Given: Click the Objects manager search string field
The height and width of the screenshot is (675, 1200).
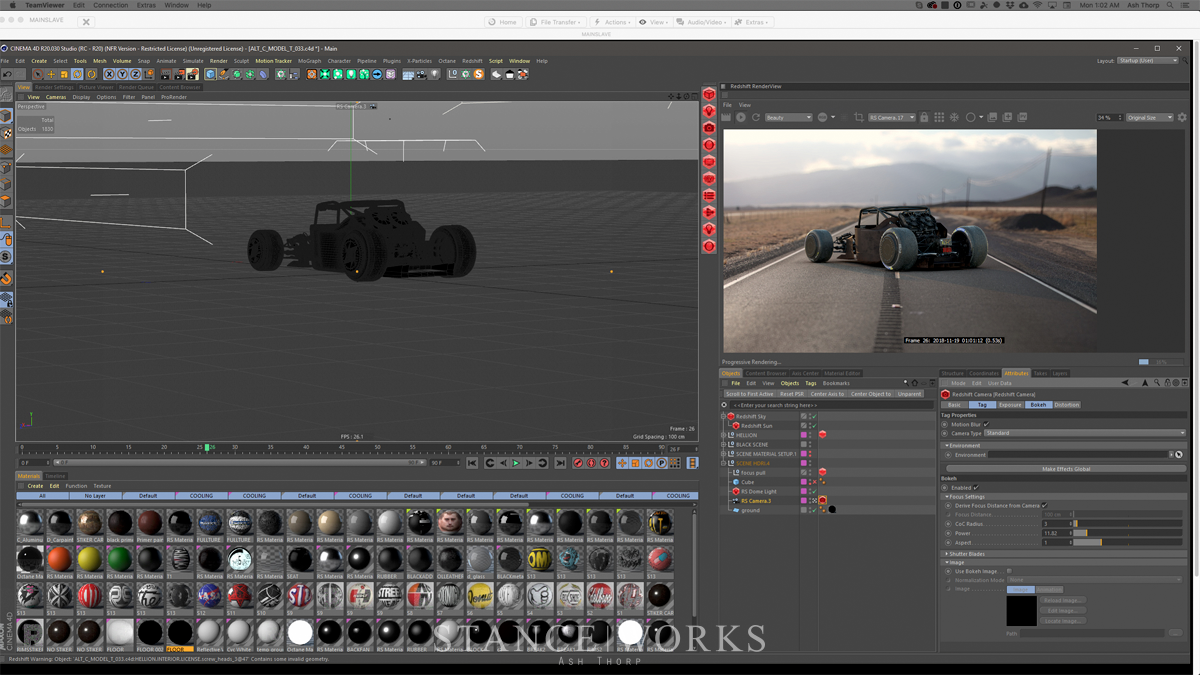Looking at the screenshot, I should [x=832, y=405].
